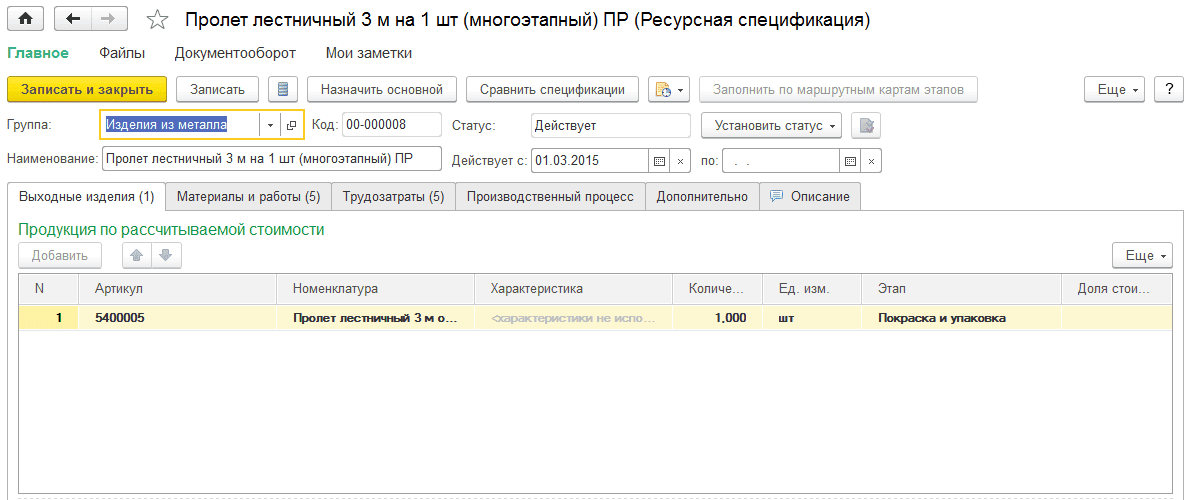
Task: Click Записать и закрыть button
Action: pyautogui.click(x=86, y=89)
